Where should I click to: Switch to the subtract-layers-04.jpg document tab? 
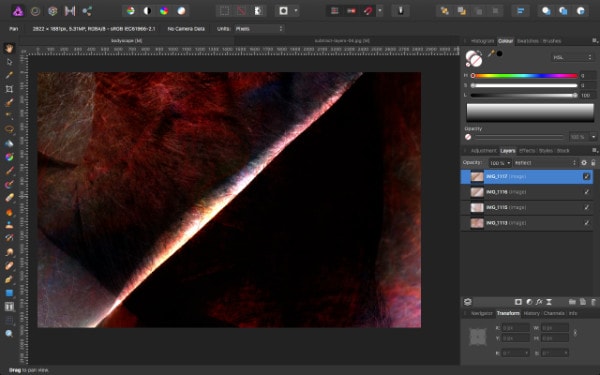pyautogui.click(x=342, y=41)
